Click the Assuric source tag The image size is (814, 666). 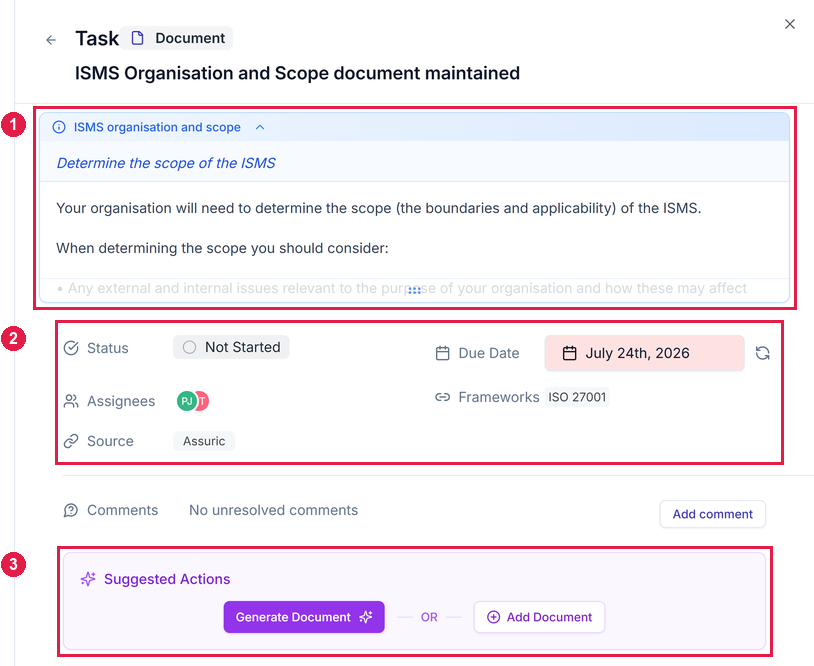204,441
